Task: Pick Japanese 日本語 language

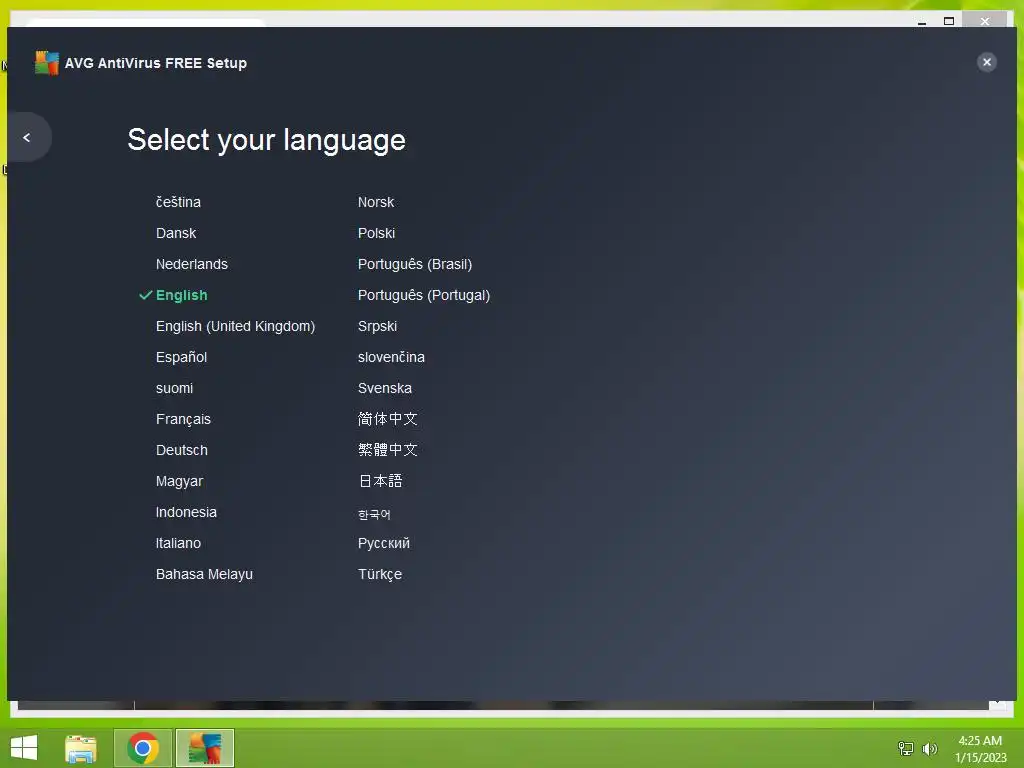Action: (x=380, y=481)
